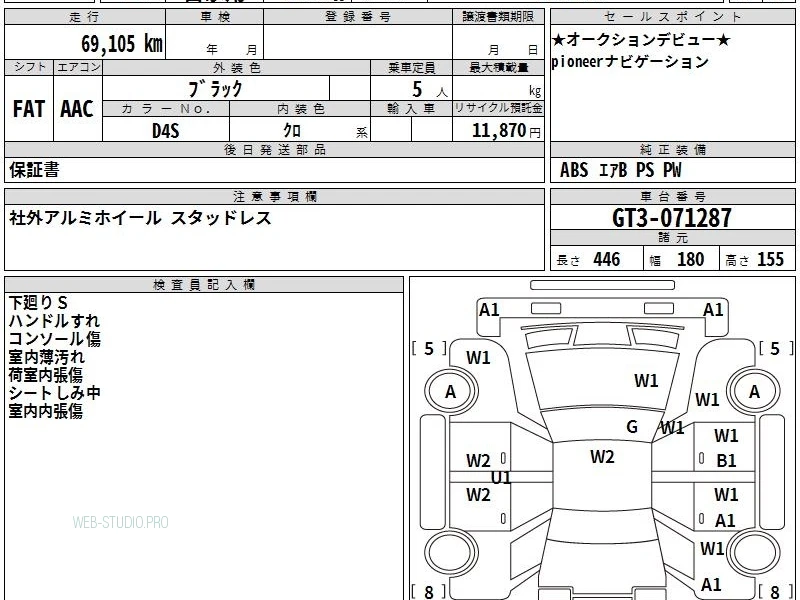
Task: Click the B1 mark on the diagram
Action: 726,461
